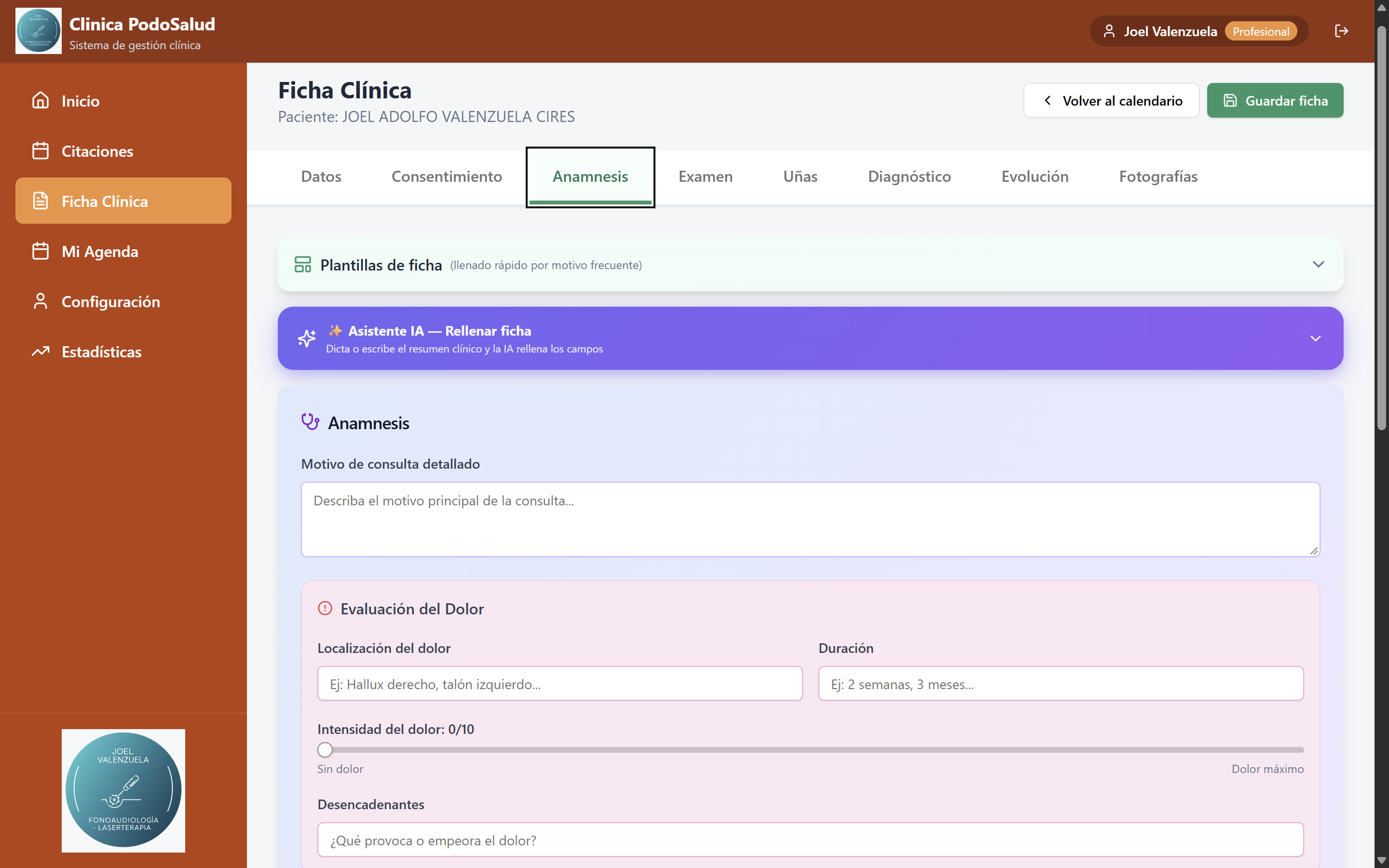This screenshot has height=868, width=1389.
Task: Expand the Plantillas de ficha chevron
Action: [1319, 264]
